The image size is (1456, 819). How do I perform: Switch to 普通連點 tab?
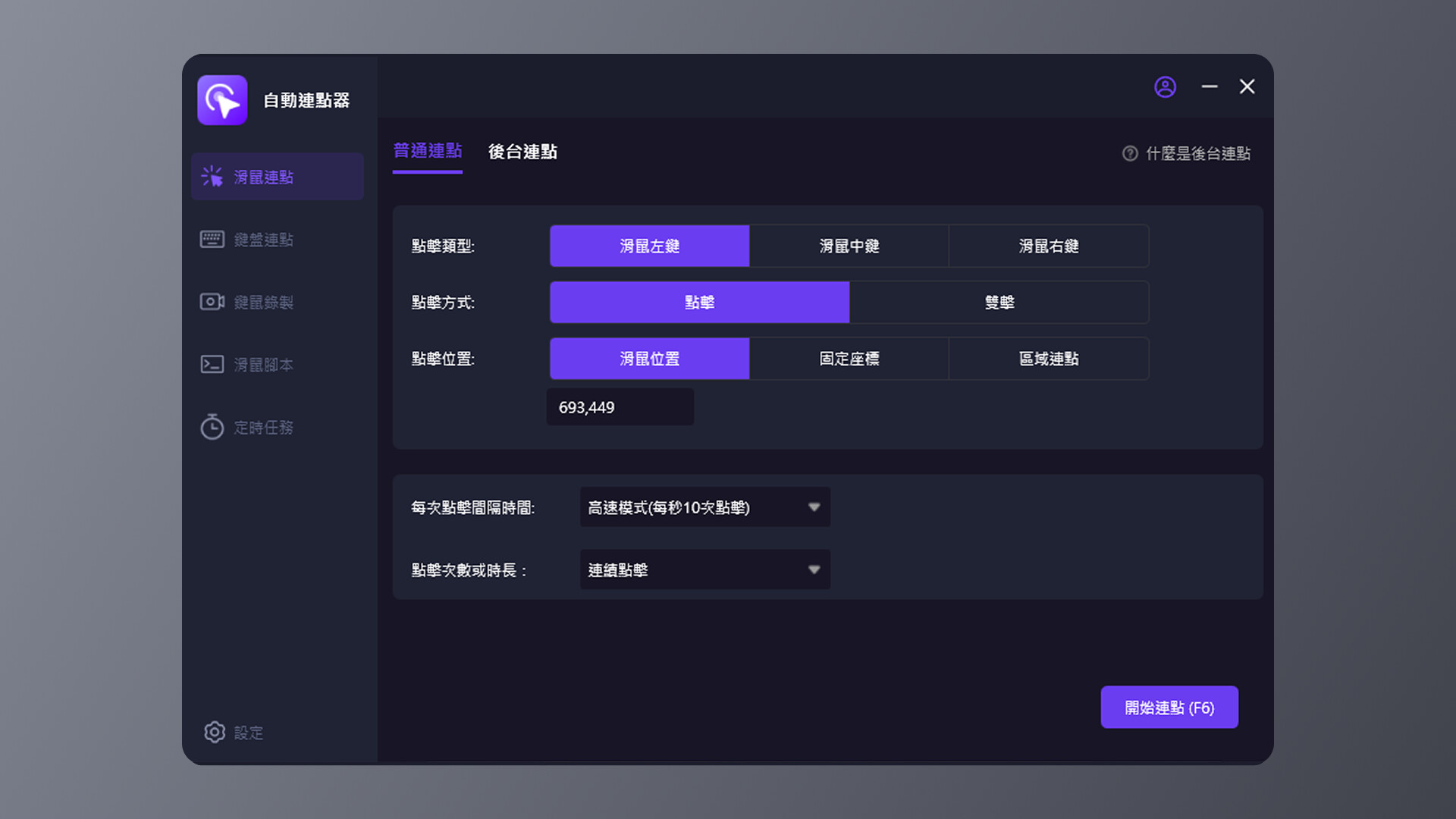click(427, 152)
